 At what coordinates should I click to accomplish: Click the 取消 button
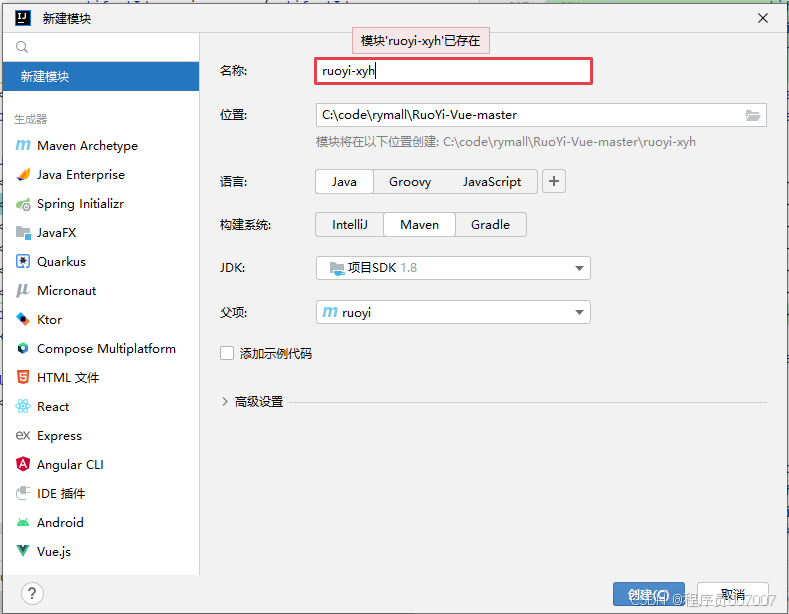733,594
